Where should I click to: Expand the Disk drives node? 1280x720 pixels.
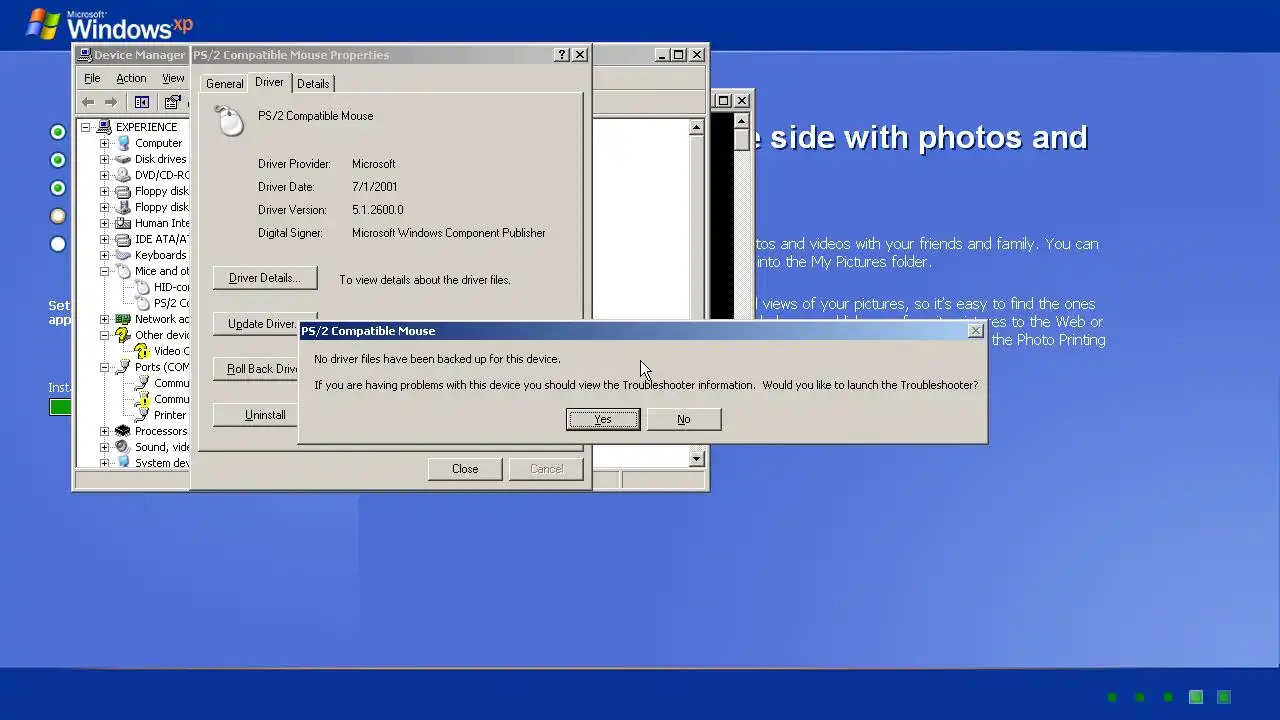click(104, 159)
